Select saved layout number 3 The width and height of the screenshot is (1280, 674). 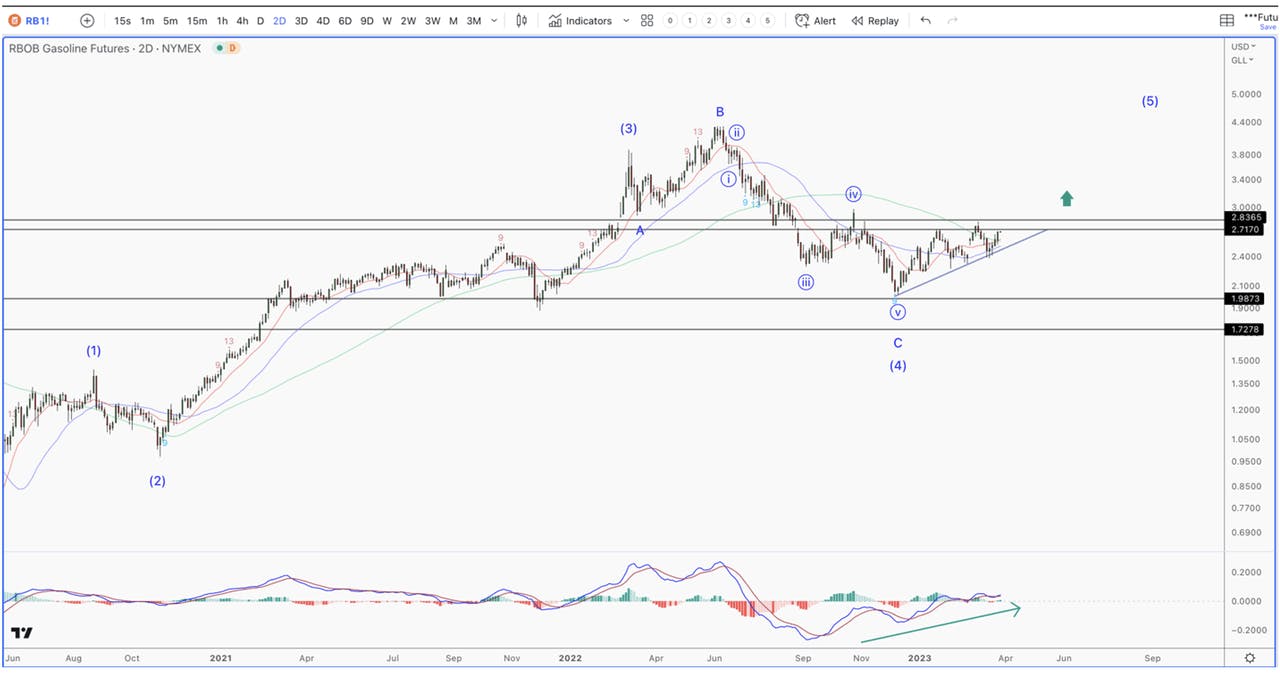(x=728, y=20)
